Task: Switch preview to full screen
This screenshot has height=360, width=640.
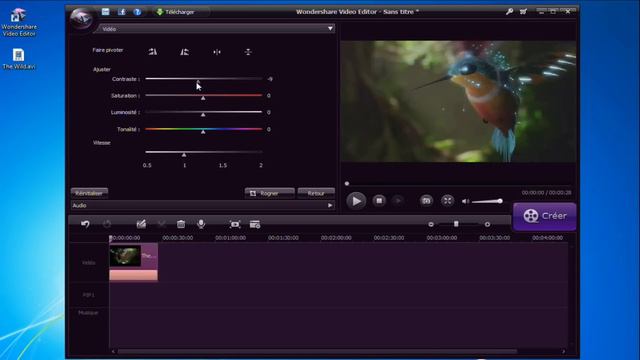Action: [447, 200]
